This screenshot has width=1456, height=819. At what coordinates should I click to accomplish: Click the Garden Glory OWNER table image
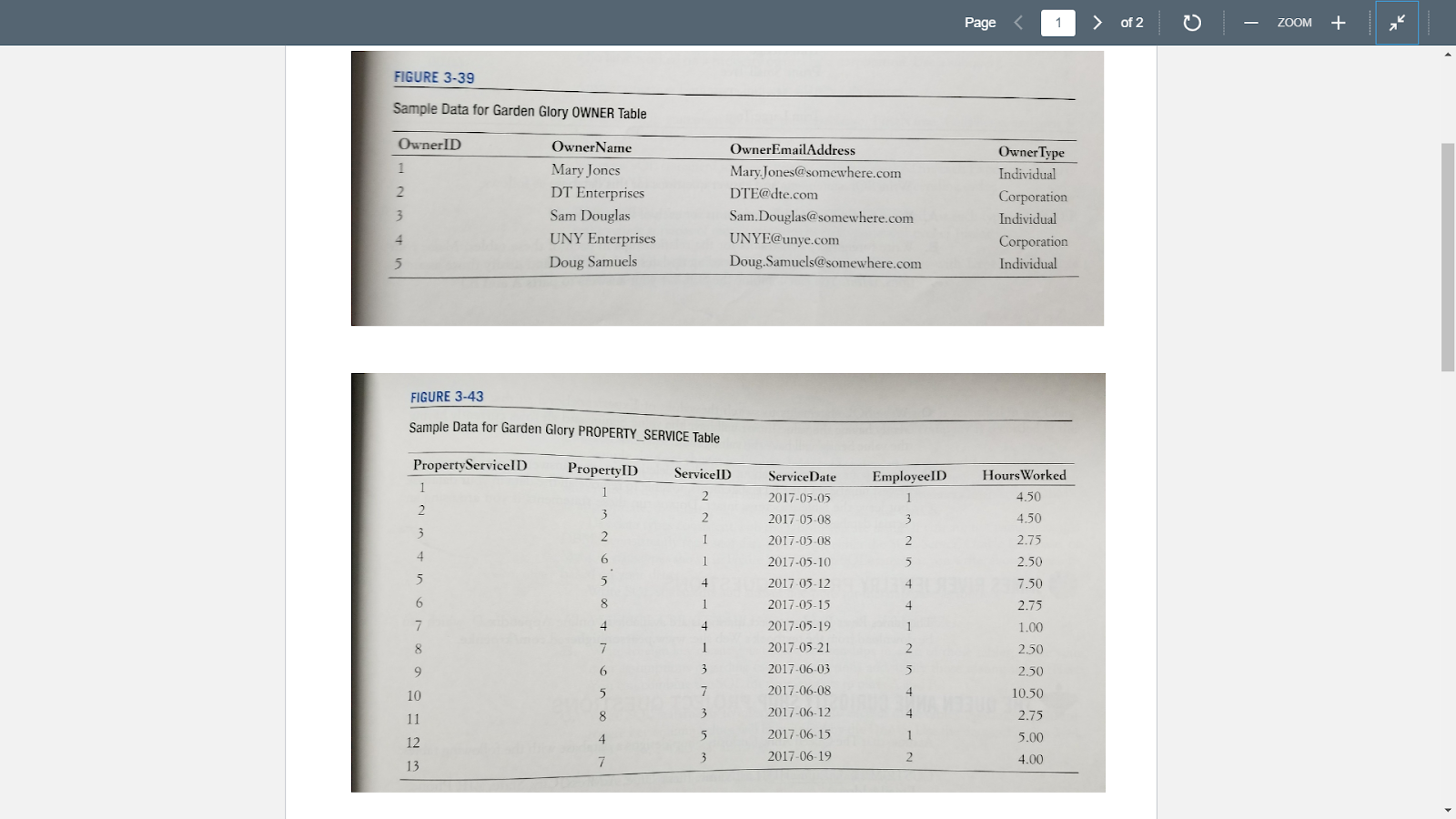pyautogui.click(x=728, y=187)
